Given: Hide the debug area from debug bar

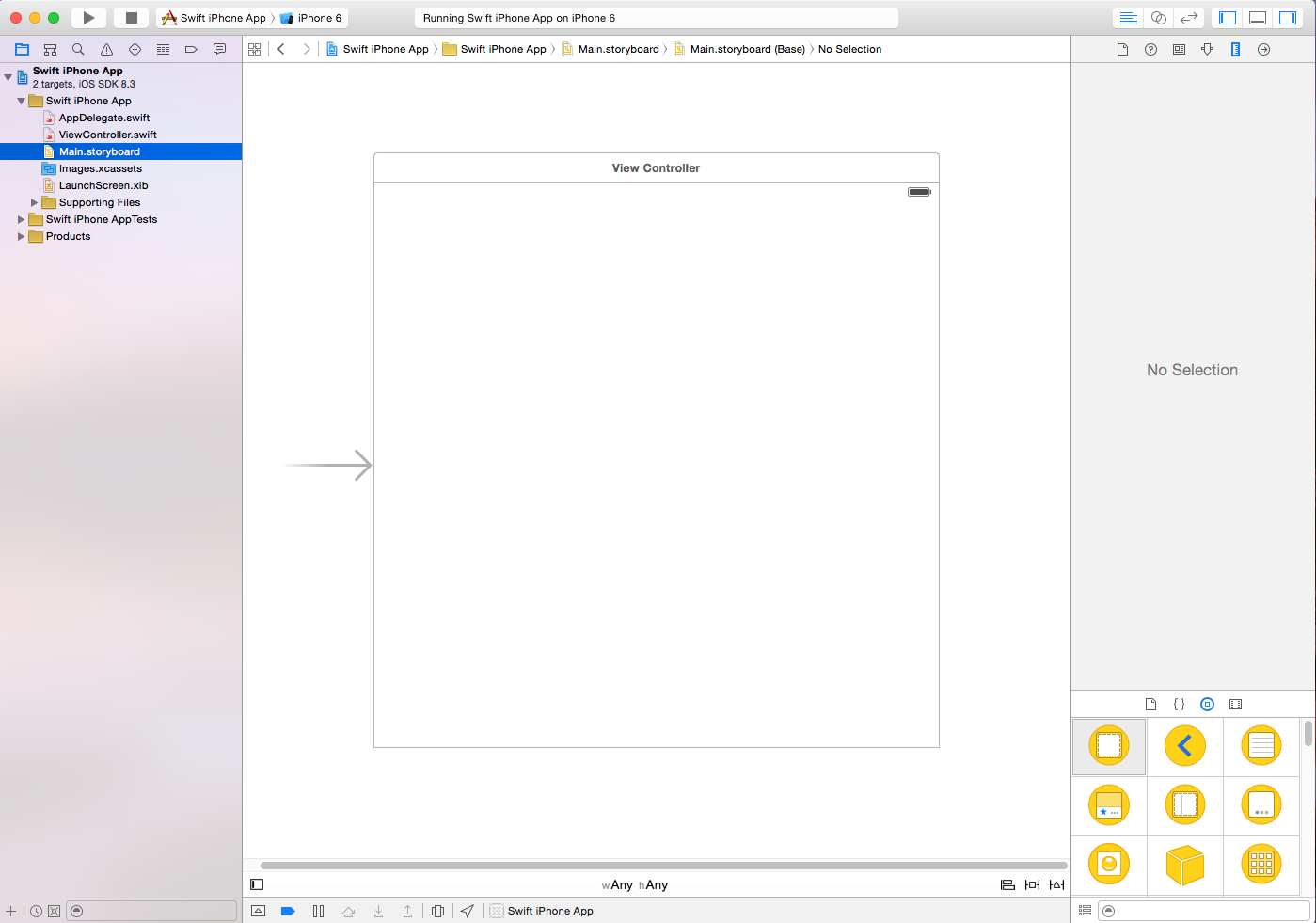Looking at the screenshot, I should (x=259, y=911).
